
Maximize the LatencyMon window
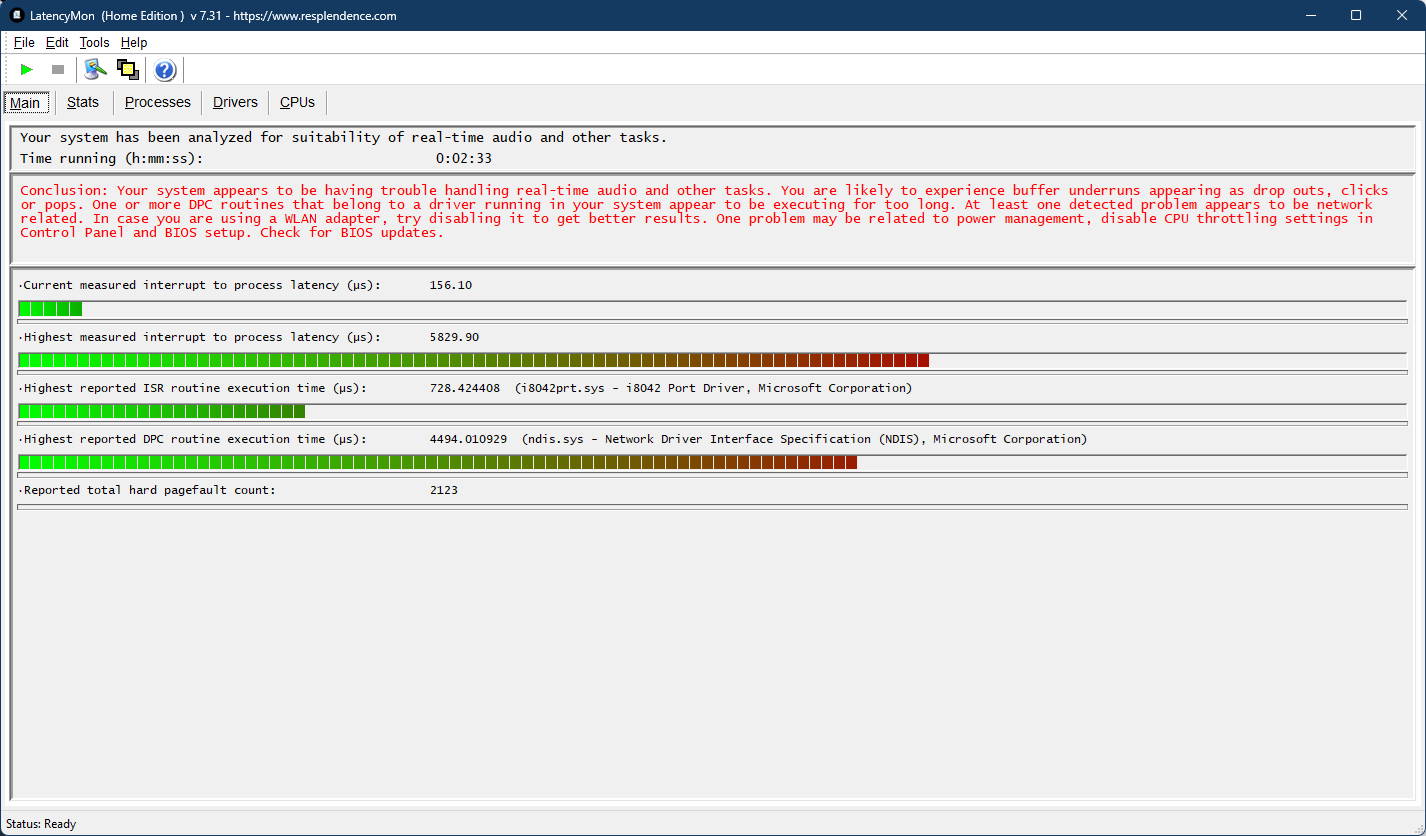tap(1356, 15)
